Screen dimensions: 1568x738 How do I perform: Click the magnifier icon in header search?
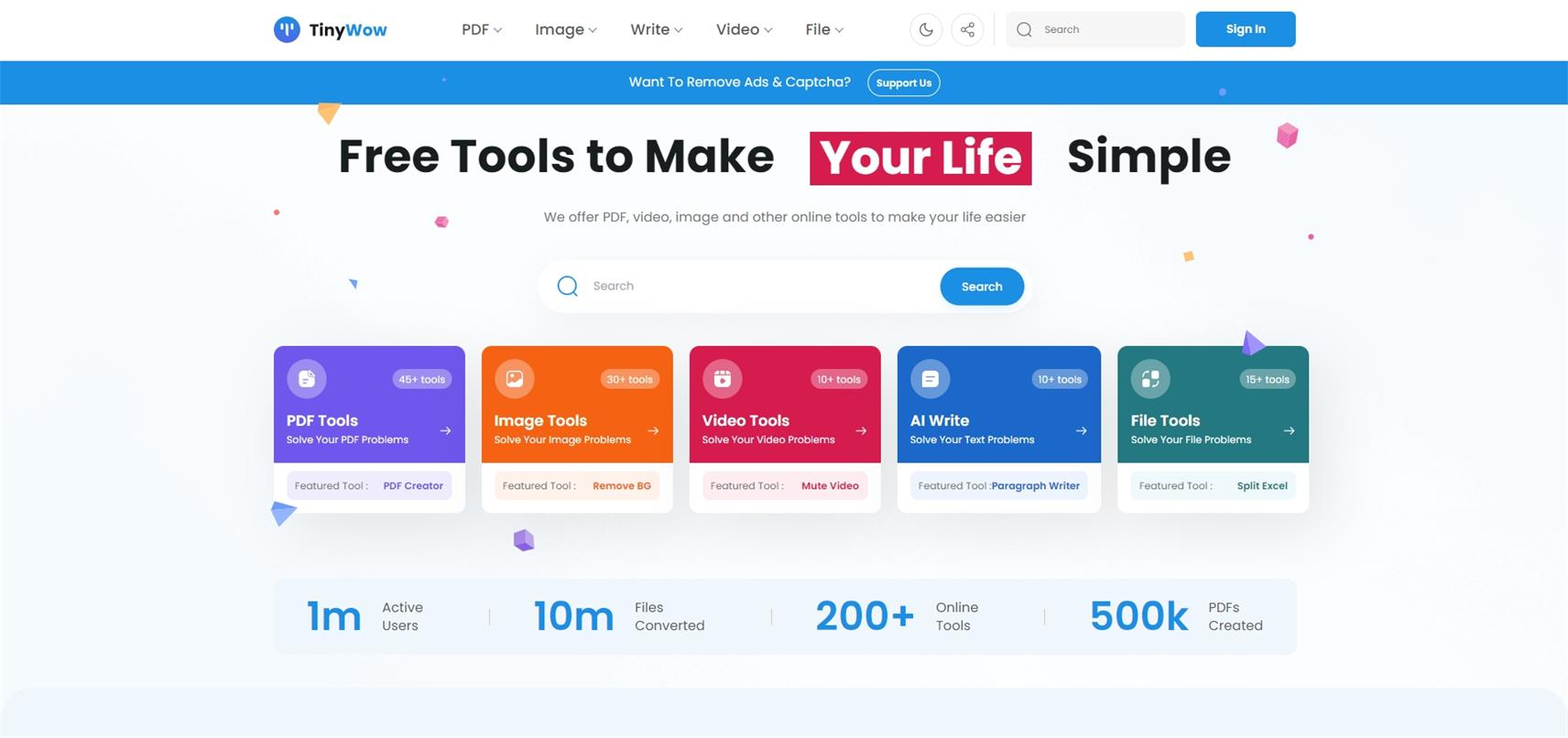tap(1024, 29)
